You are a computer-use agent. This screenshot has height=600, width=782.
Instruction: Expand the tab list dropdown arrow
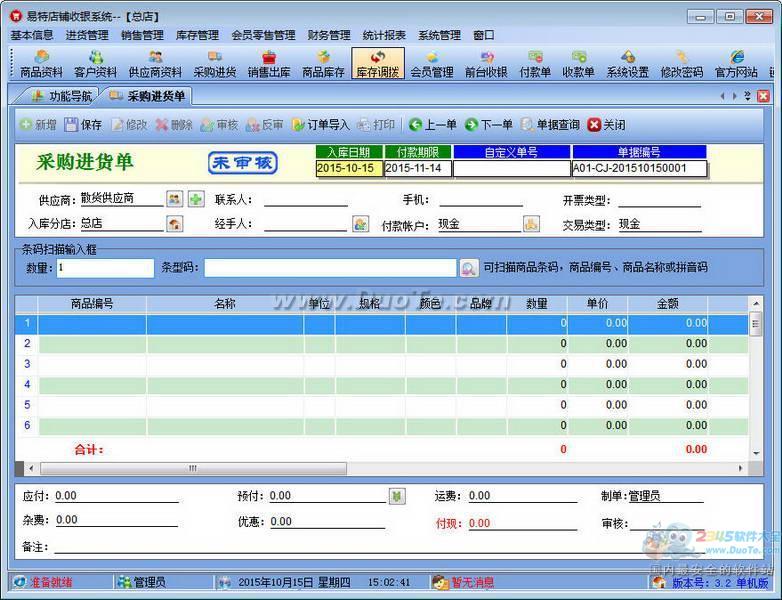point(747,96)
